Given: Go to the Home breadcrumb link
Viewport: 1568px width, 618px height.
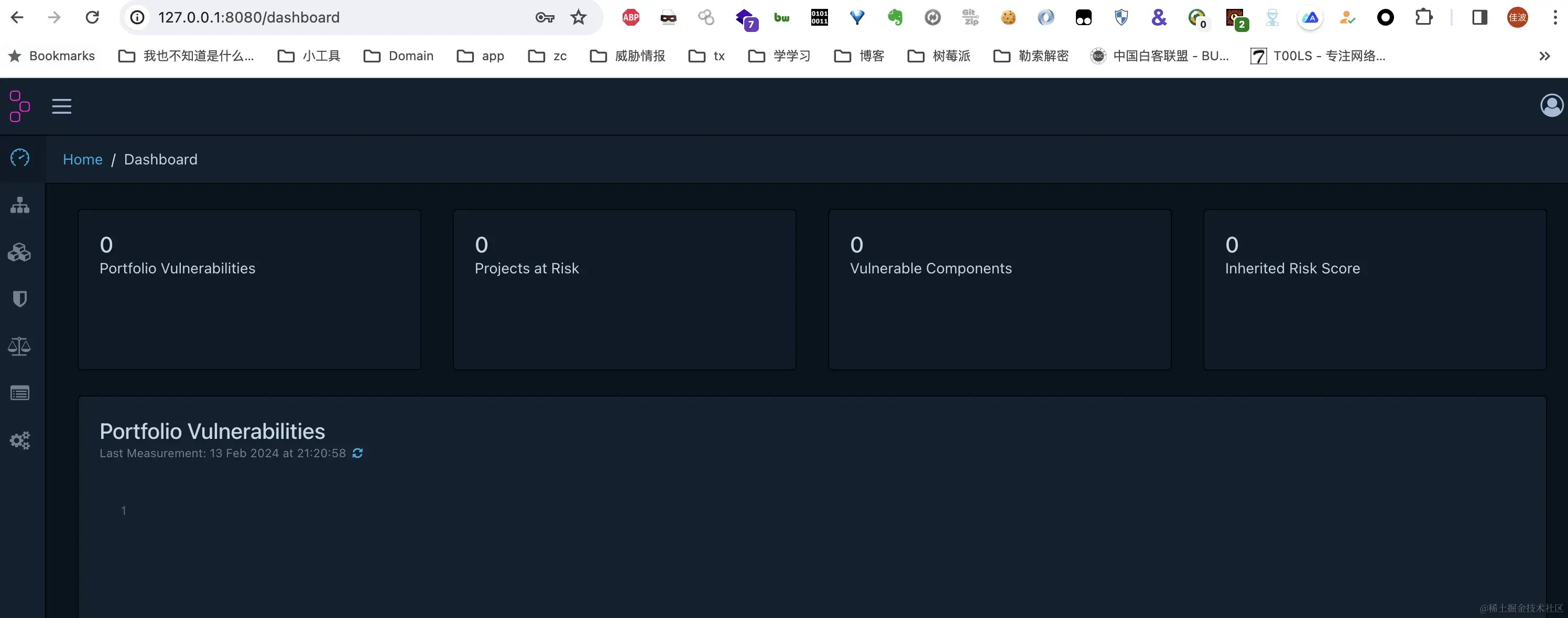Looking at the screenshot, I should click(x=83, y=159).
